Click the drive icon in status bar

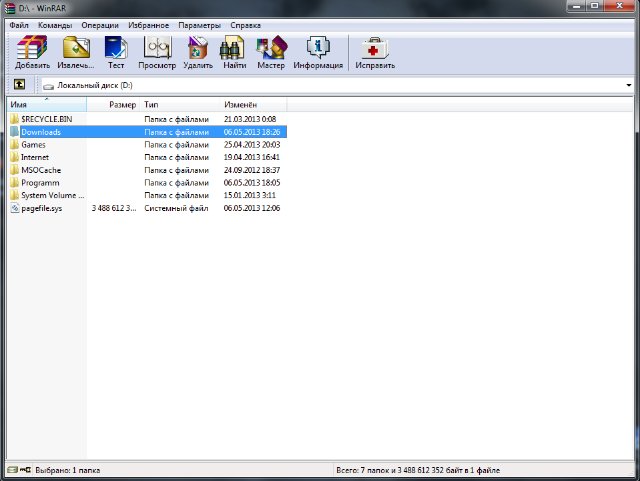[x=13, y=470]
